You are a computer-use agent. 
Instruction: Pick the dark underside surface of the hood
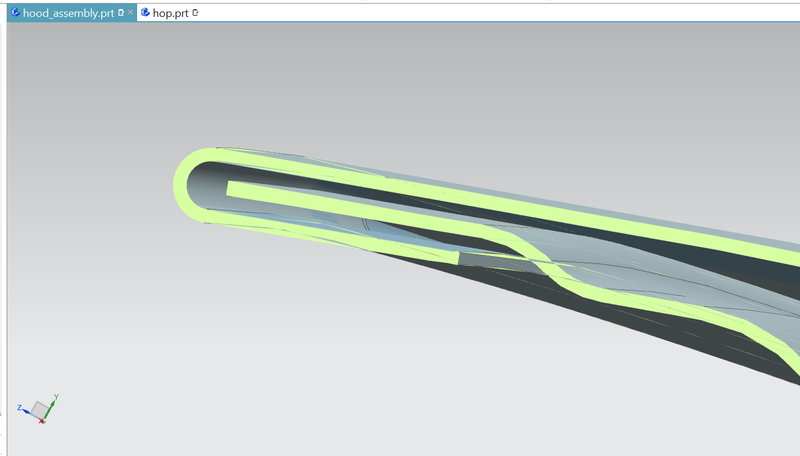600,320
